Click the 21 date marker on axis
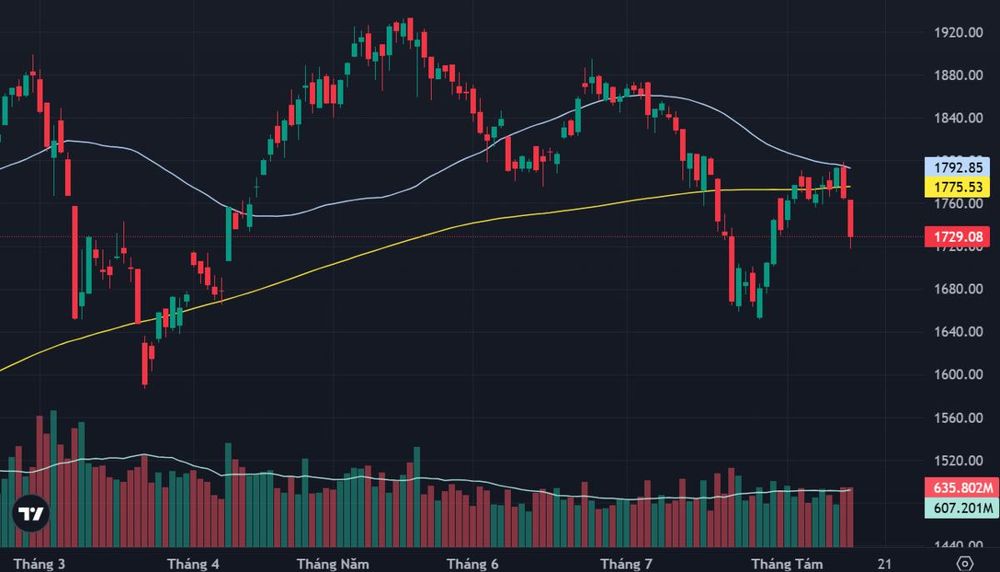This screenshot has height=572, width=1000. pos(884,564)
